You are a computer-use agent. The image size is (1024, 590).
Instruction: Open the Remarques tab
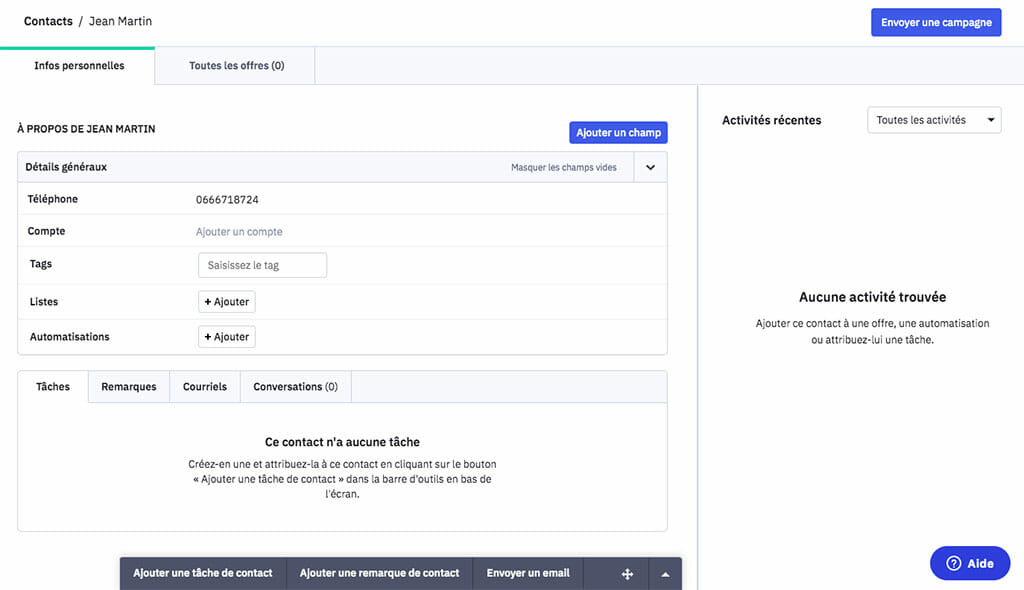click(x=128, y=386)
